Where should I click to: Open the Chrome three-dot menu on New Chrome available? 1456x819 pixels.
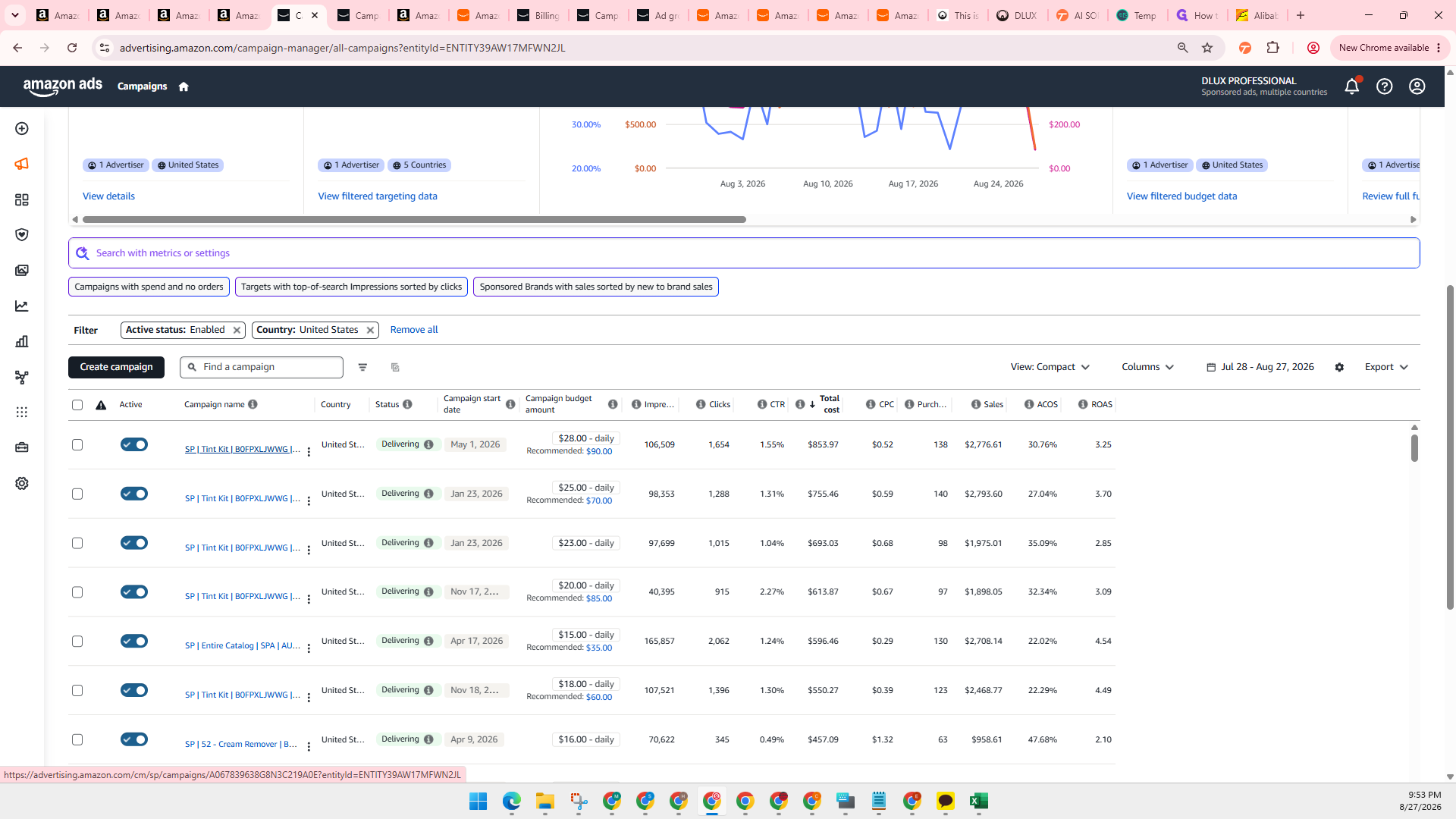click(1439, 48)
